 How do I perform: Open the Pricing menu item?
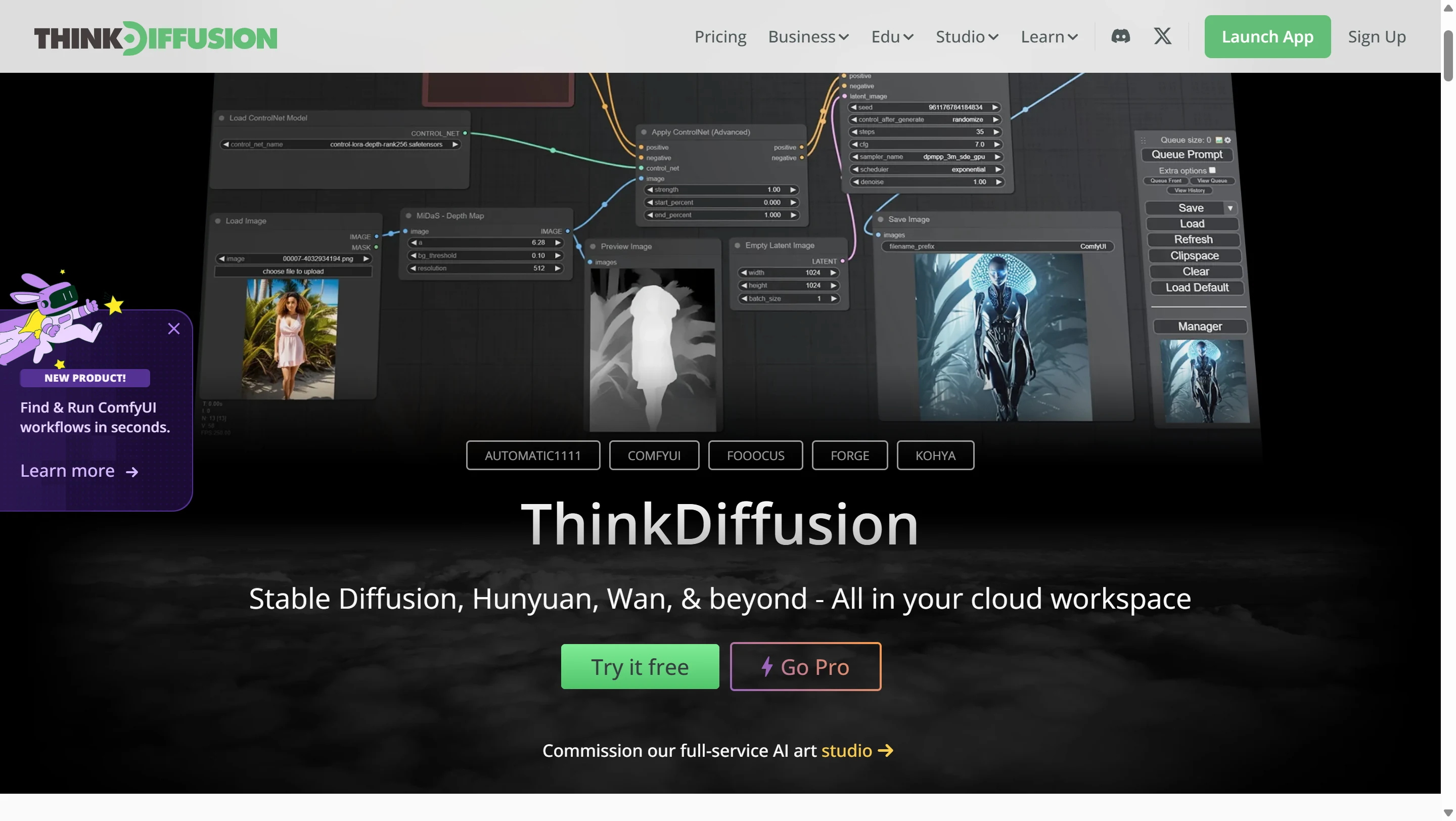pyautogui.click(x=720, y=36)
